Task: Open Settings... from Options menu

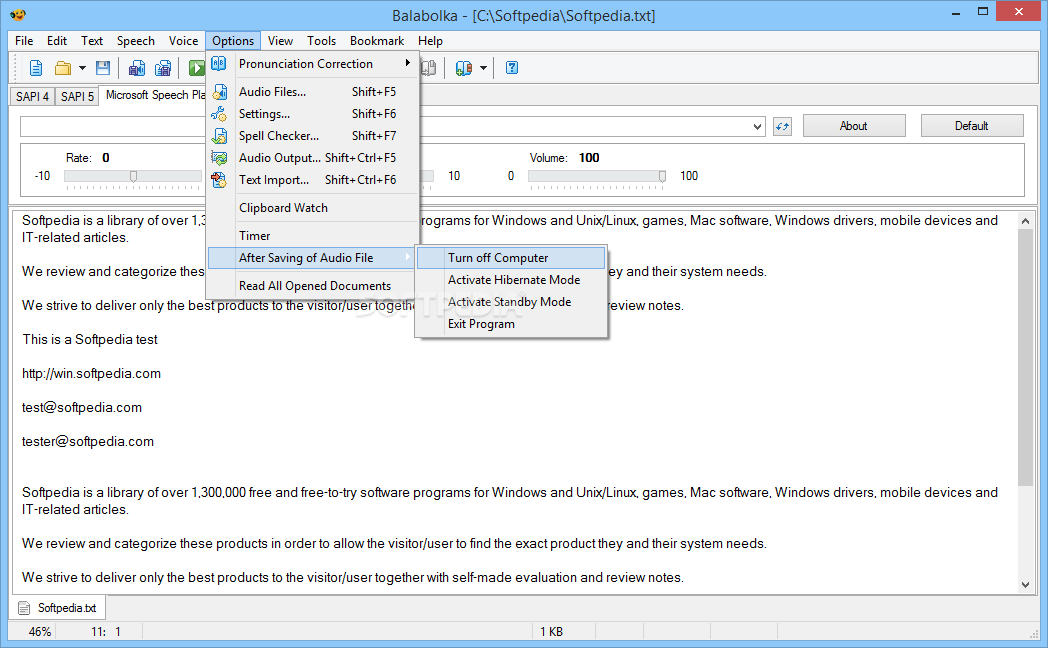Action: point(313,114)
